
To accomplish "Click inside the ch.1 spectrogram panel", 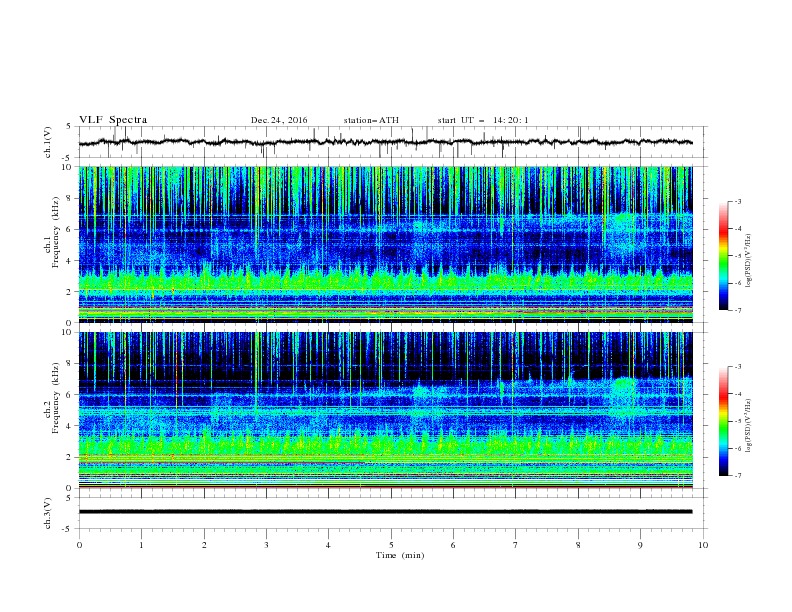I will 385,244.
